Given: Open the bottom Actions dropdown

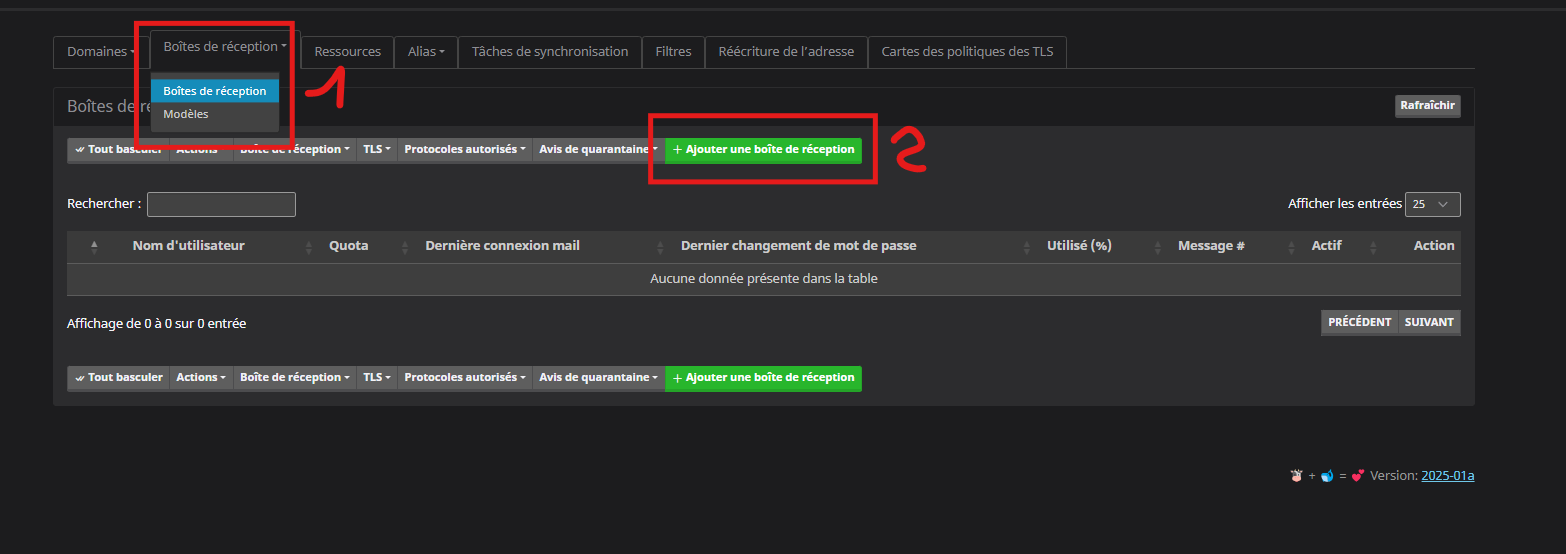Looking at the screenshot, I should click(x=201, y=378).
